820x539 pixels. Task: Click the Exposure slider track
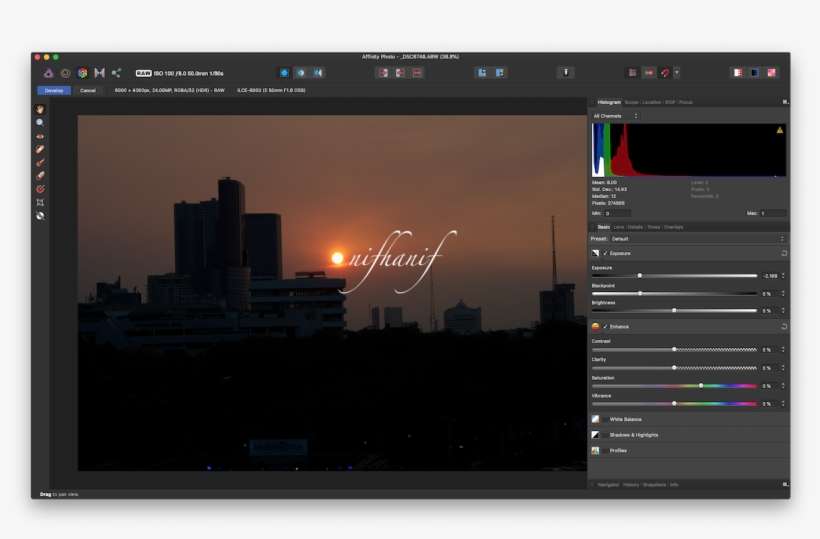(x=674, y=276)
